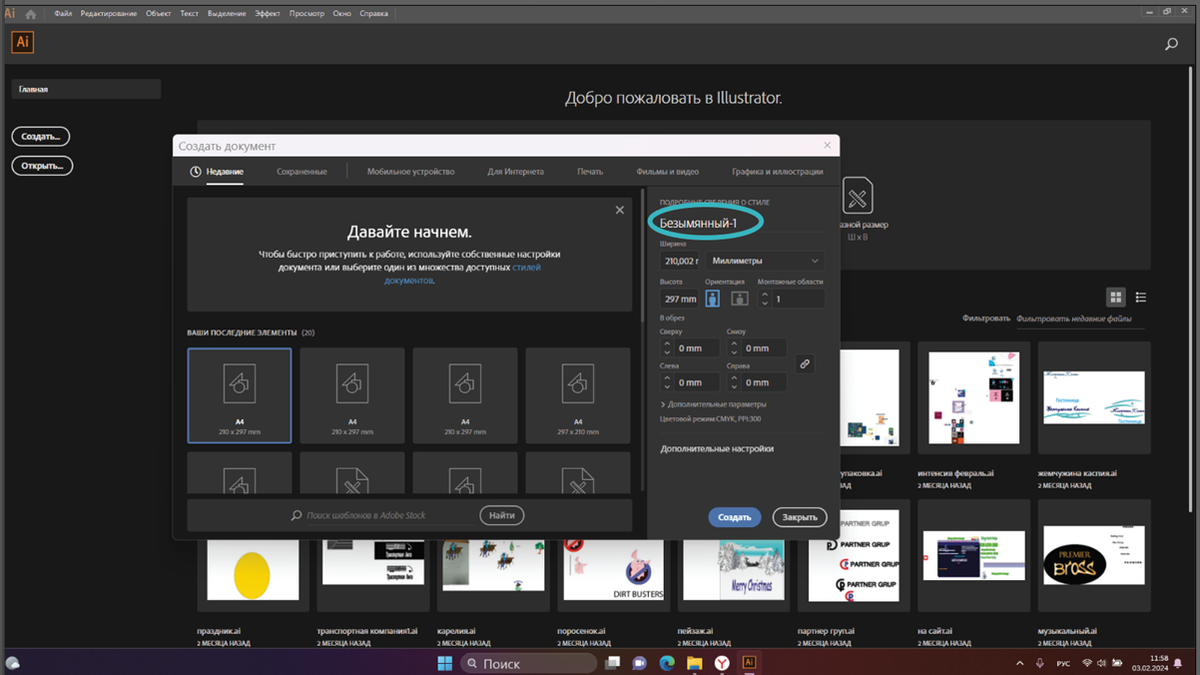Open the Эффект menu

(x=267, y=14)
